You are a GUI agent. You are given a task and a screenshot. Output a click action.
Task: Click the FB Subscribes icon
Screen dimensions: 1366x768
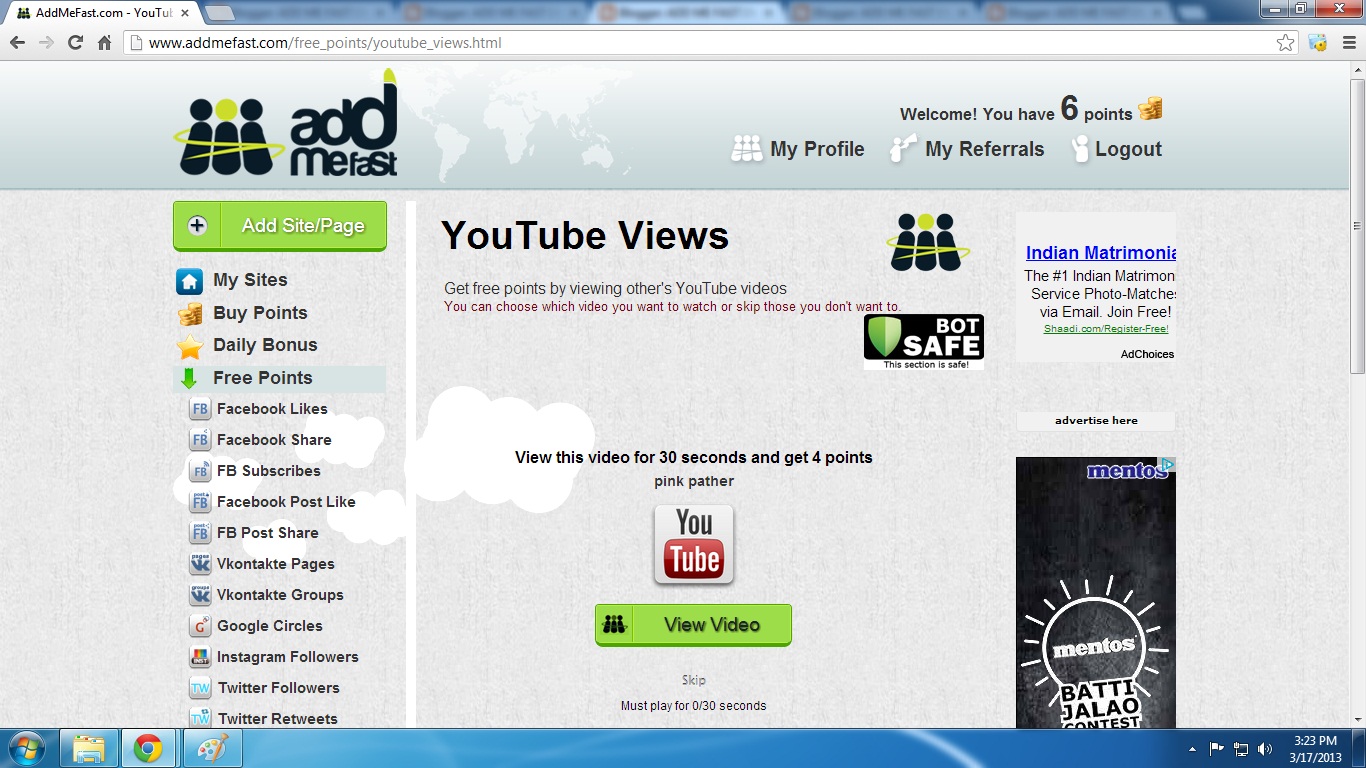click(200, 471)
